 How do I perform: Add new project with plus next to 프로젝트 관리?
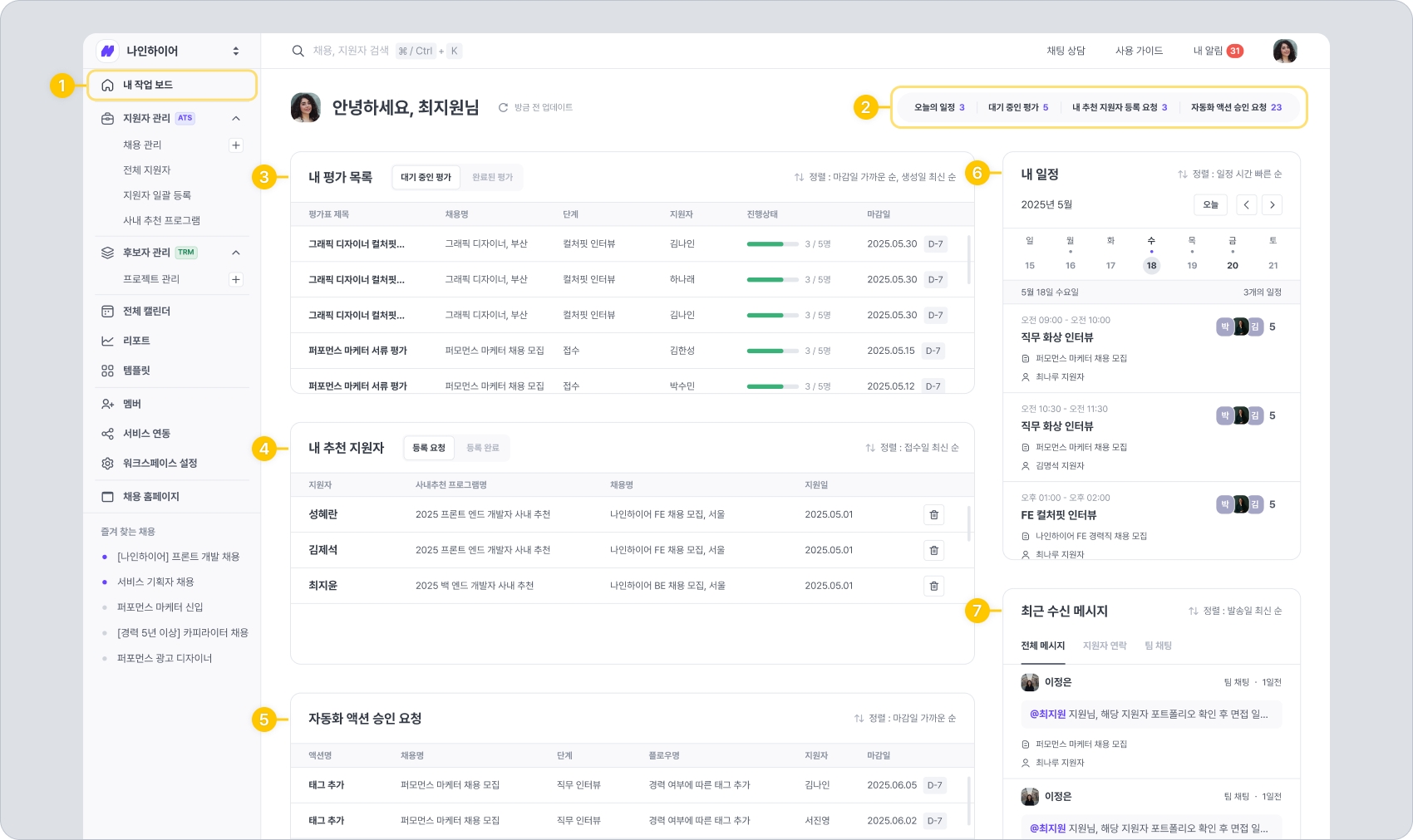coord(236,279)
